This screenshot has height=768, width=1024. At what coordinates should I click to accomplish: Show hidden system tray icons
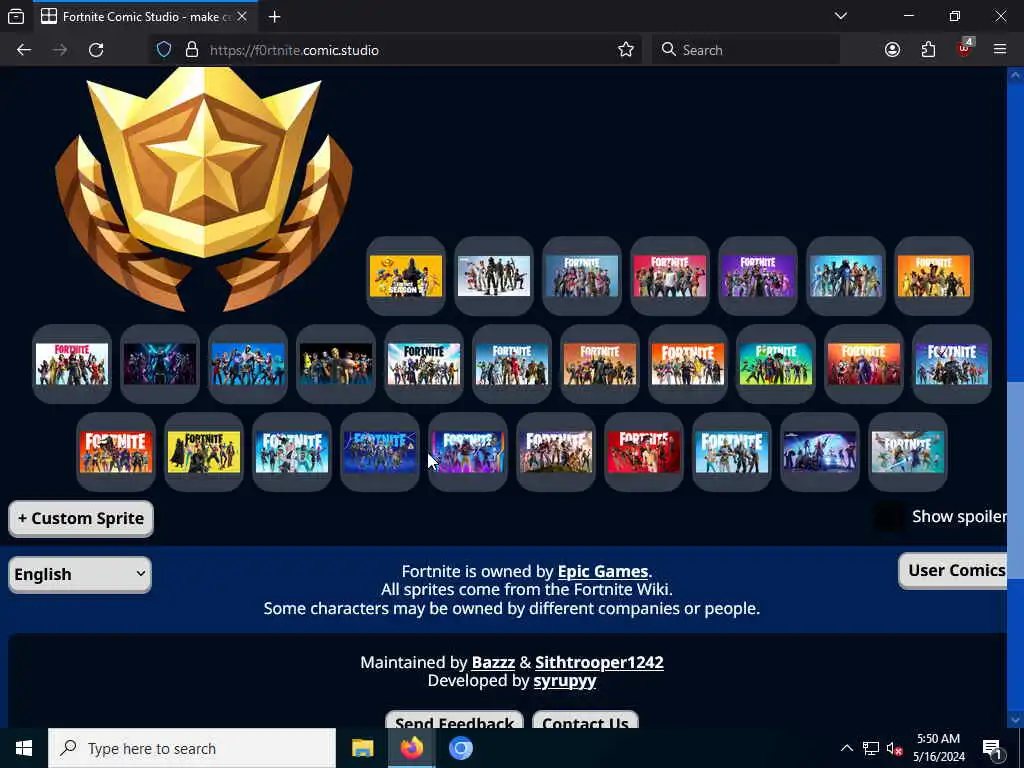846,748
